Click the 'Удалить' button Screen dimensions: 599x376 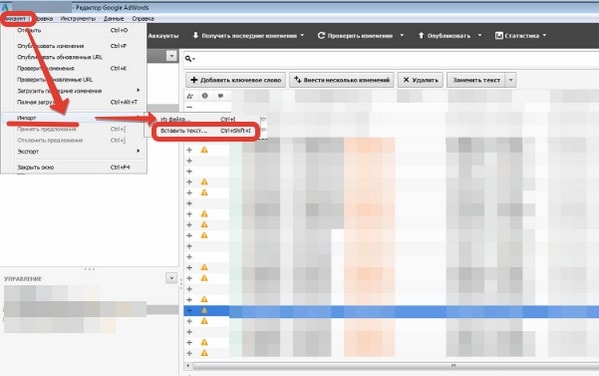420,80
